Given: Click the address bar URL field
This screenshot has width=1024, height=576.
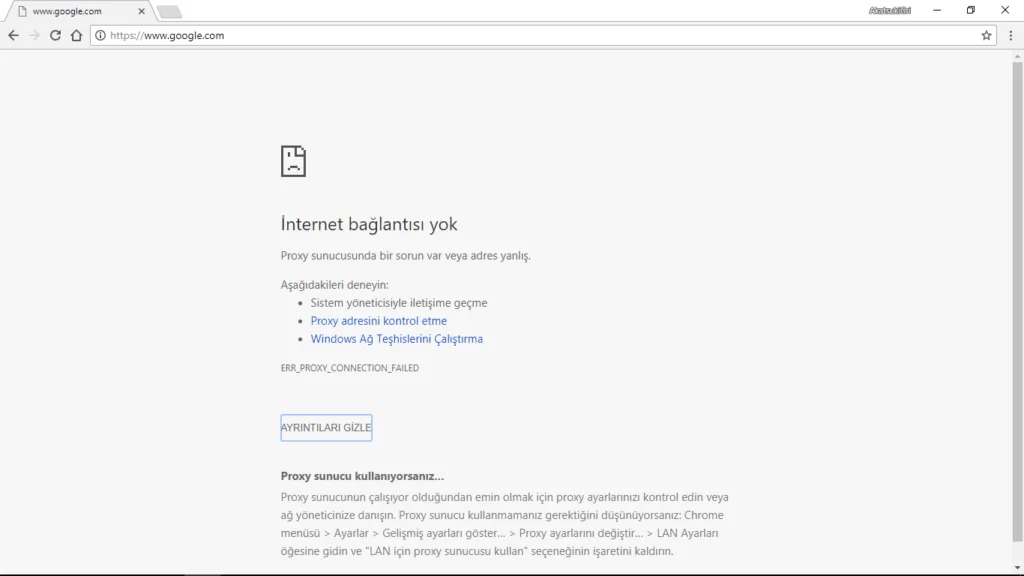Looking at the screenshot, I should [x=542, y=35].
